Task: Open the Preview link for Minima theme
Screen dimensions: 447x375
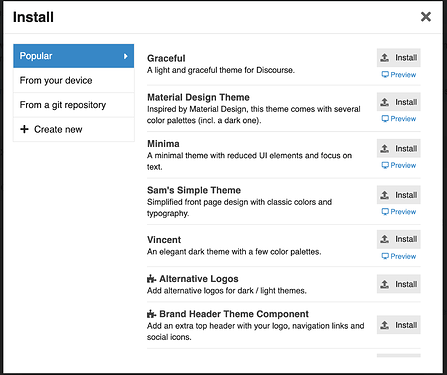Action: [399, 165]
